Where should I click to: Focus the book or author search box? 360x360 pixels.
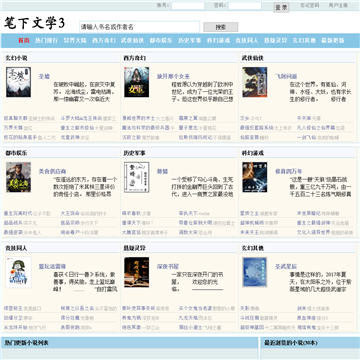tap(139, 27)
